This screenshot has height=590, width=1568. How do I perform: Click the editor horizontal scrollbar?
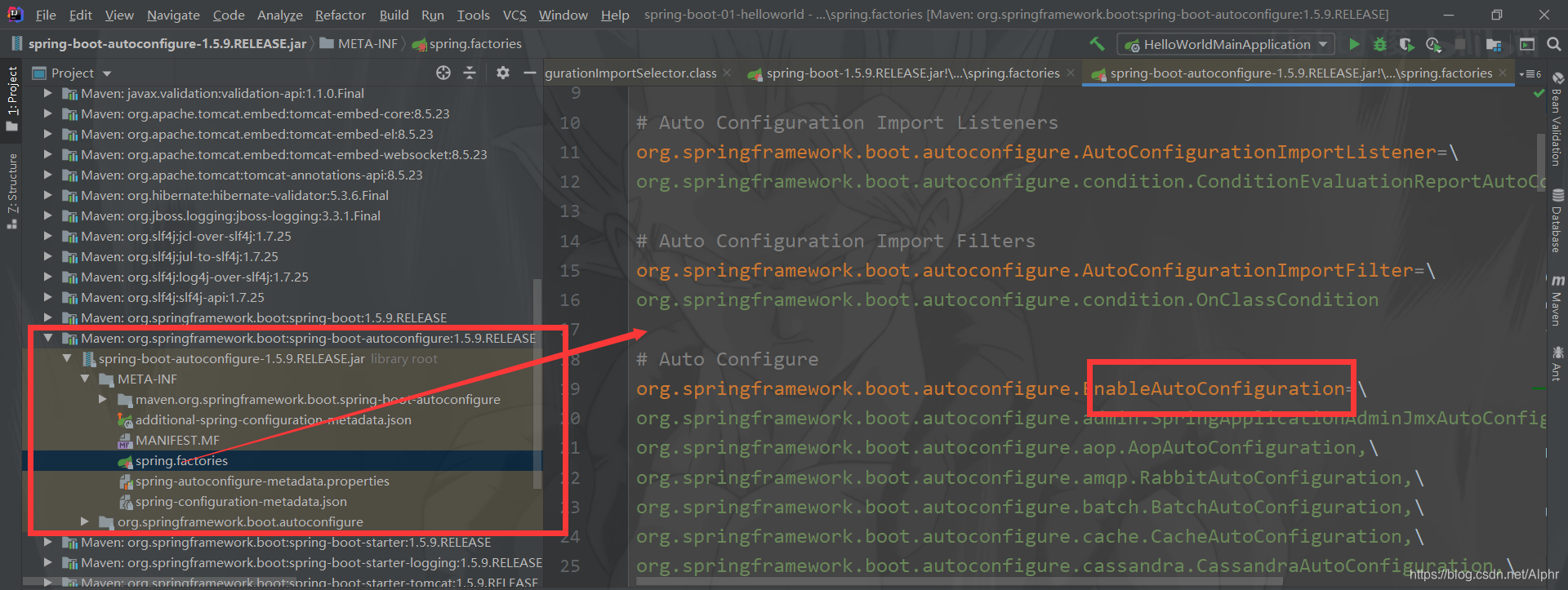pyautogui.click(x=960, y=582)
